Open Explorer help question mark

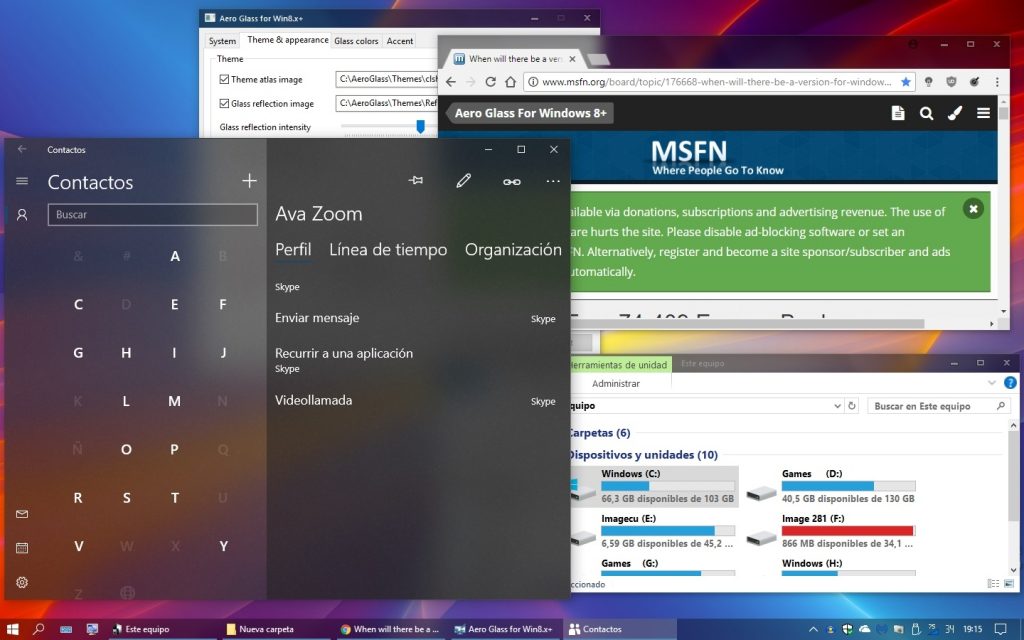1010,383
